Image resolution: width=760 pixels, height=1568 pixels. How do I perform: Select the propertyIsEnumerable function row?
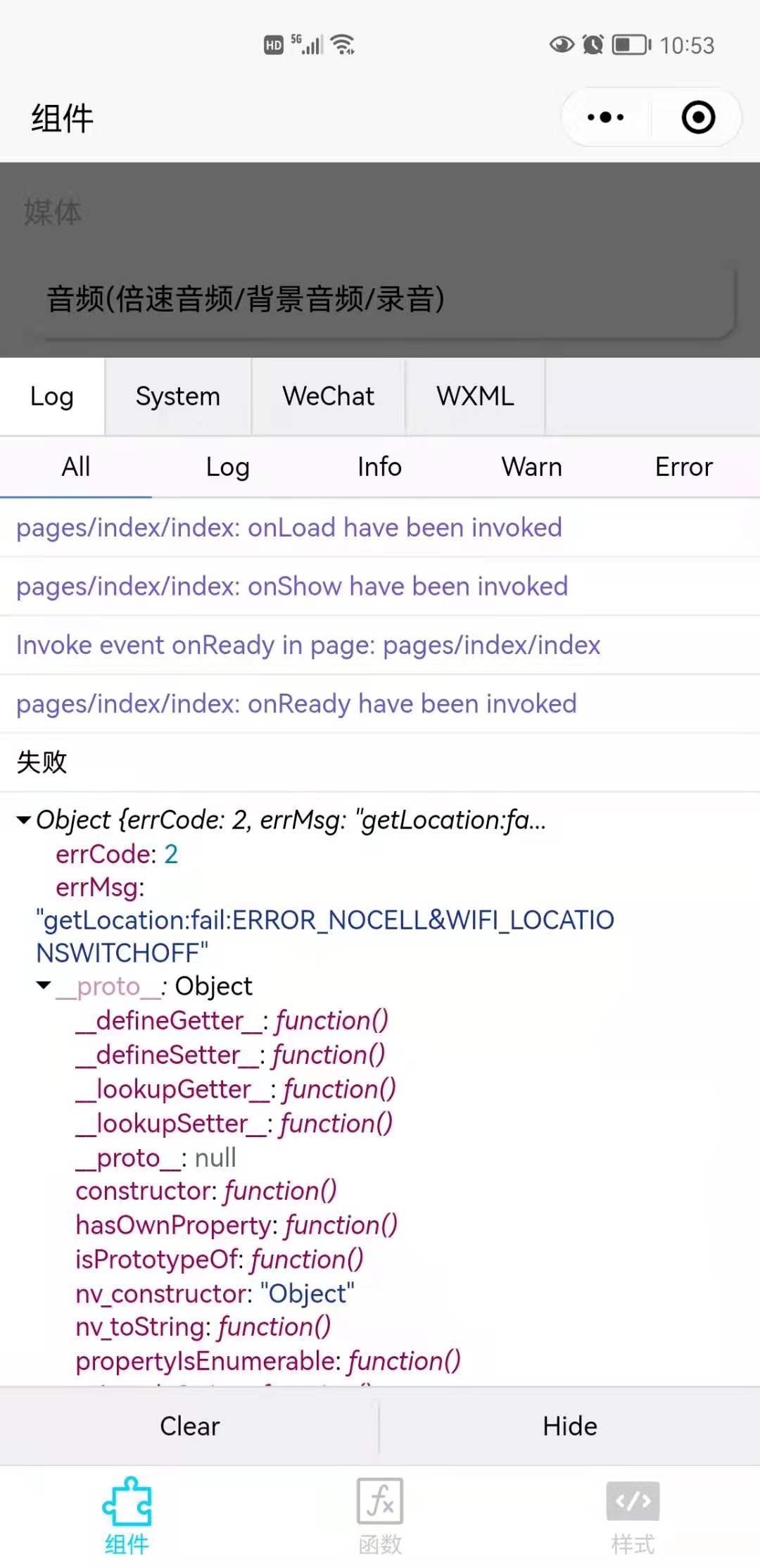[x=268, y=1361]
